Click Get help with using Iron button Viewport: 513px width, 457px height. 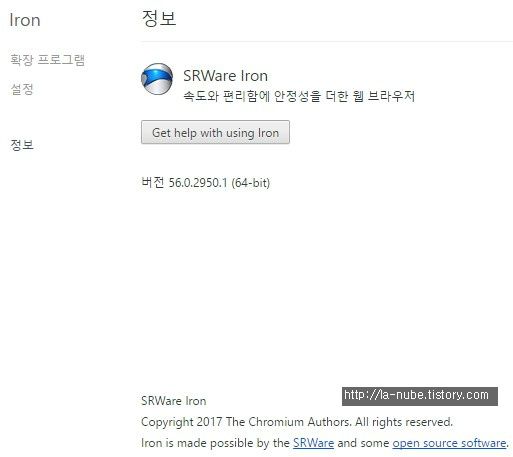(x=215, y=132)
